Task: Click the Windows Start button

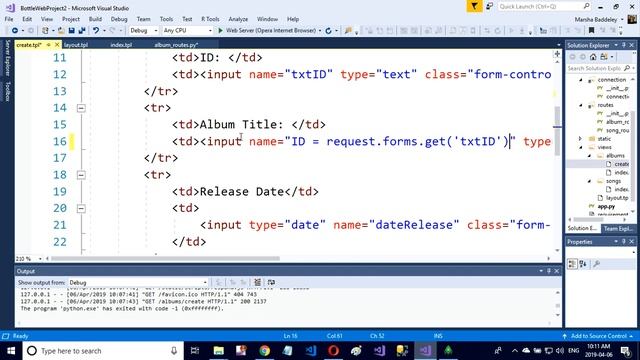Action: coord(11,351)
